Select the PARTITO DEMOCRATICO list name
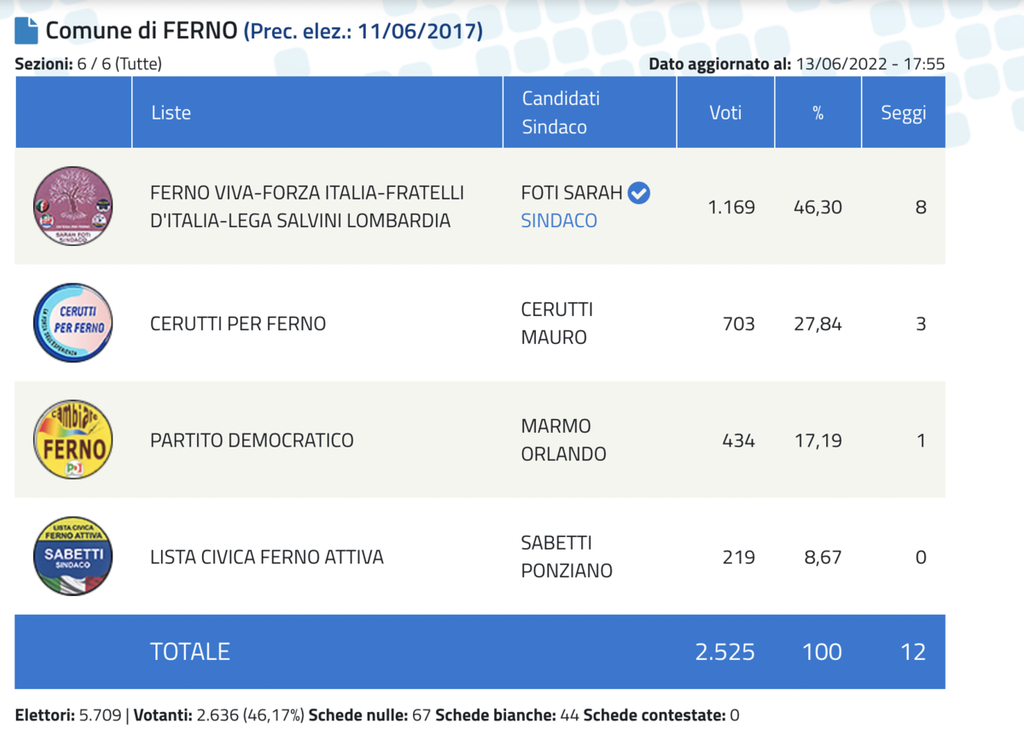Screen dimensions: 1024x735 (x=252, y=440)
